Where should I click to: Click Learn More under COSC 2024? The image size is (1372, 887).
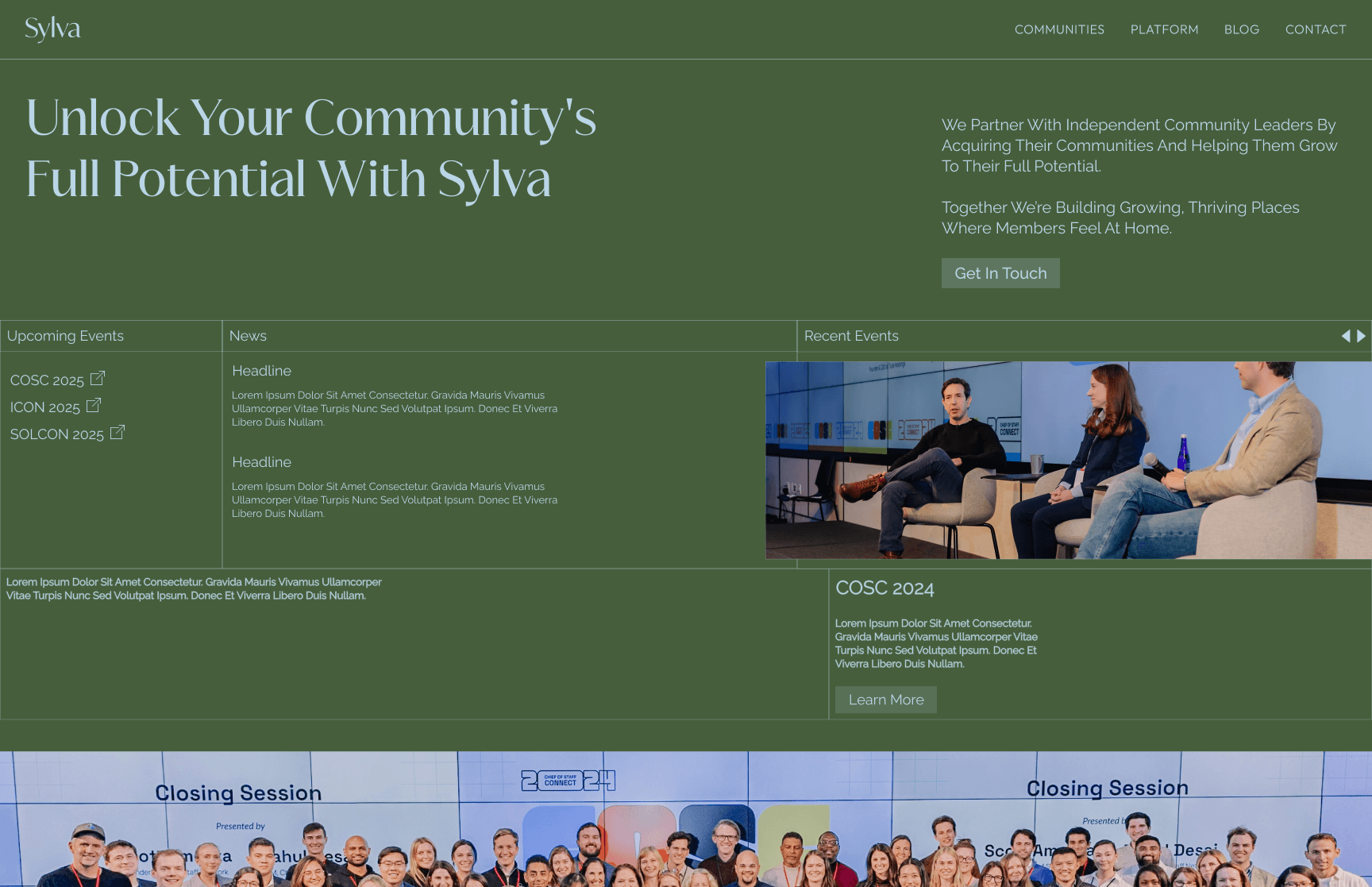point(885,700)
